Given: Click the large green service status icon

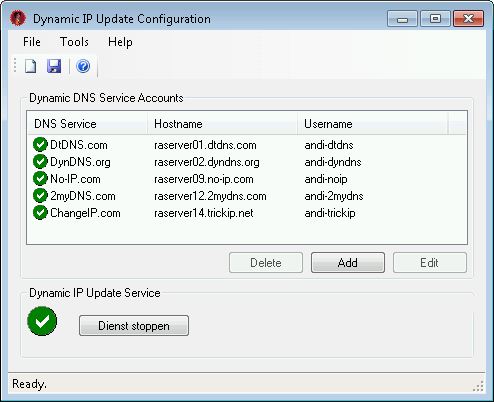Looking at the screenshot, I should point(42,321).
